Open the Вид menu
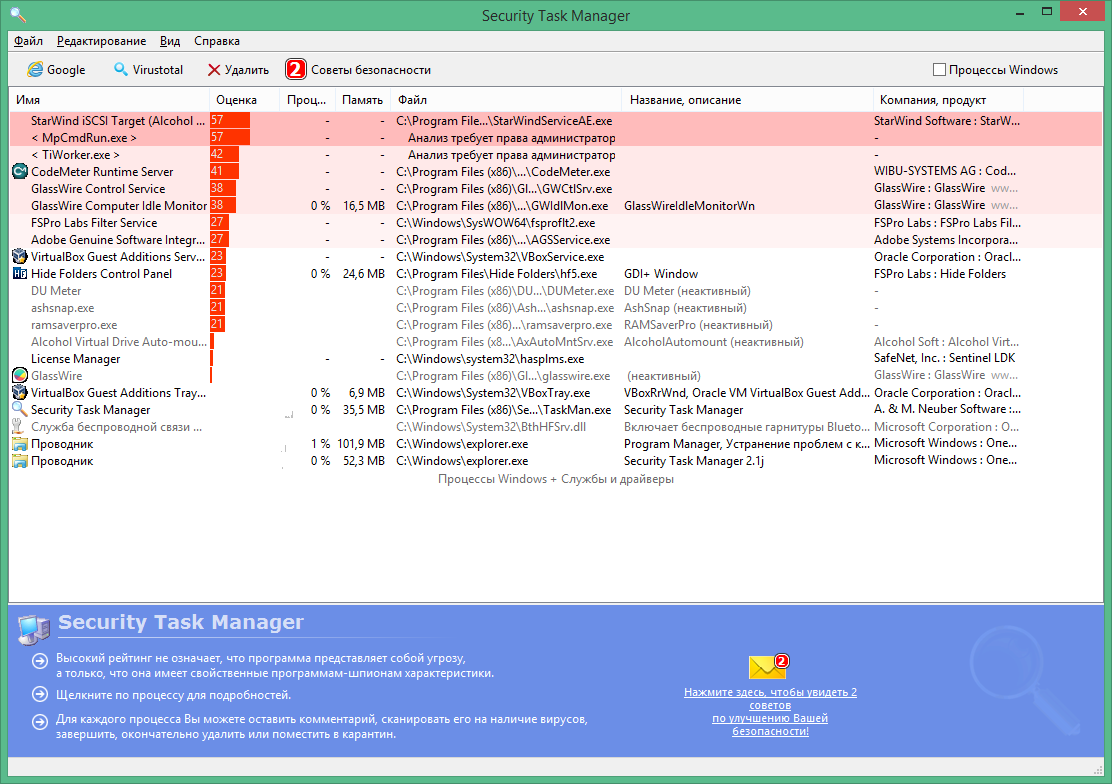Screen dimensions: 1112x784 pos(170,41)
